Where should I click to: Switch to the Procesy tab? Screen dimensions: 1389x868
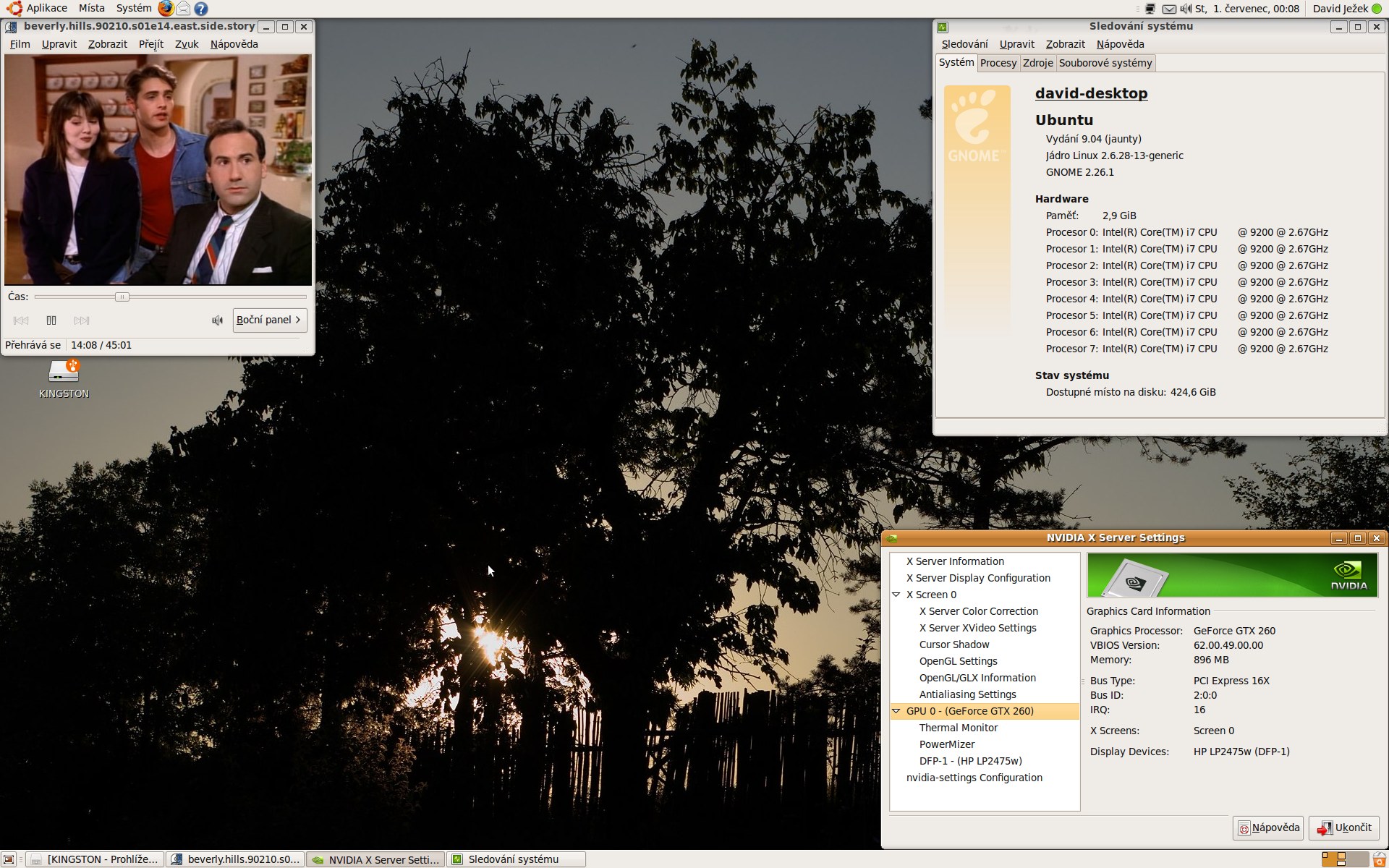998,63
